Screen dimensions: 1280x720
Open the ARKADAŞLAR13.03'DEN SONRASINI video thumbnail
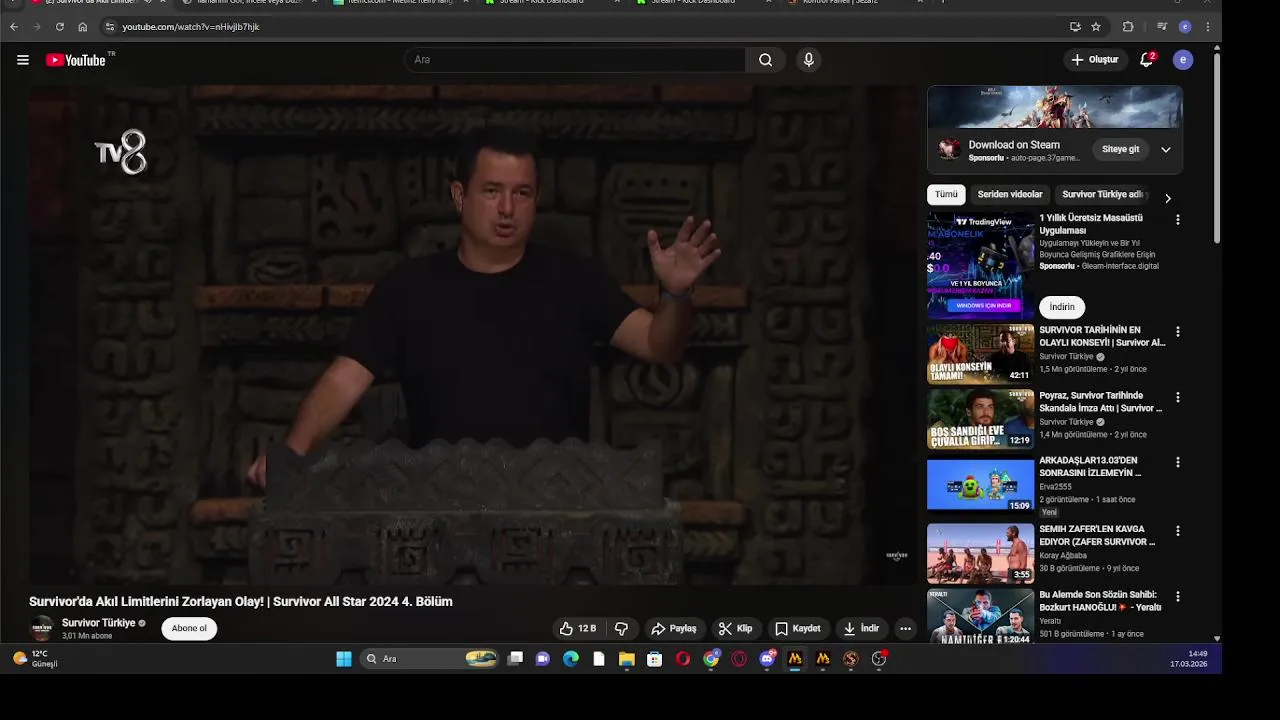click(x=980, y=485)
